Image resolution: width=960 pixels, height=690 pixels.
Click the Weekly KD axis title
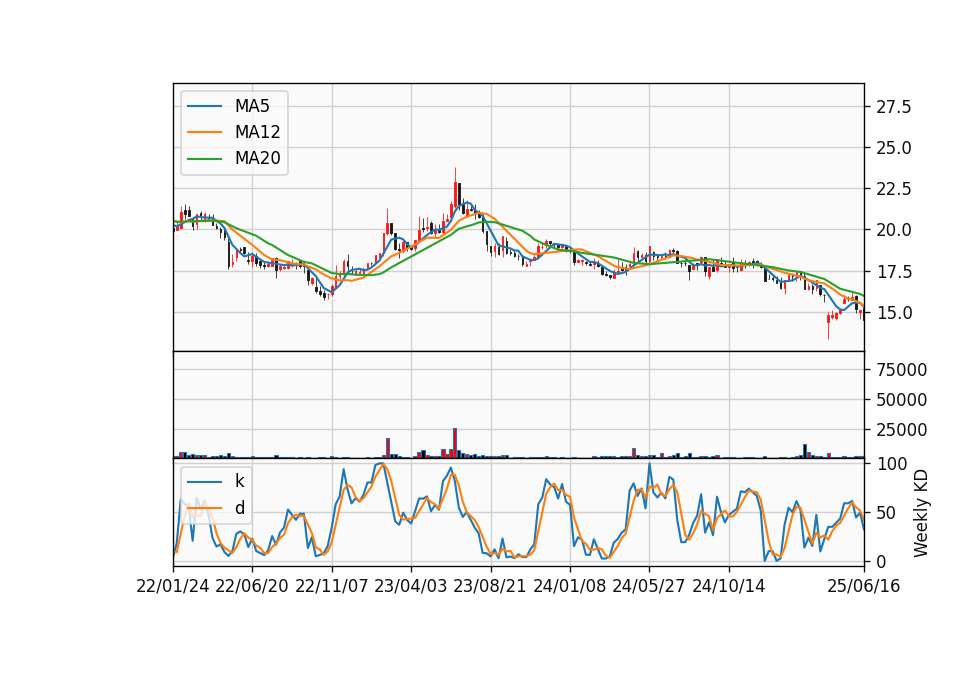tap(920, 514)
